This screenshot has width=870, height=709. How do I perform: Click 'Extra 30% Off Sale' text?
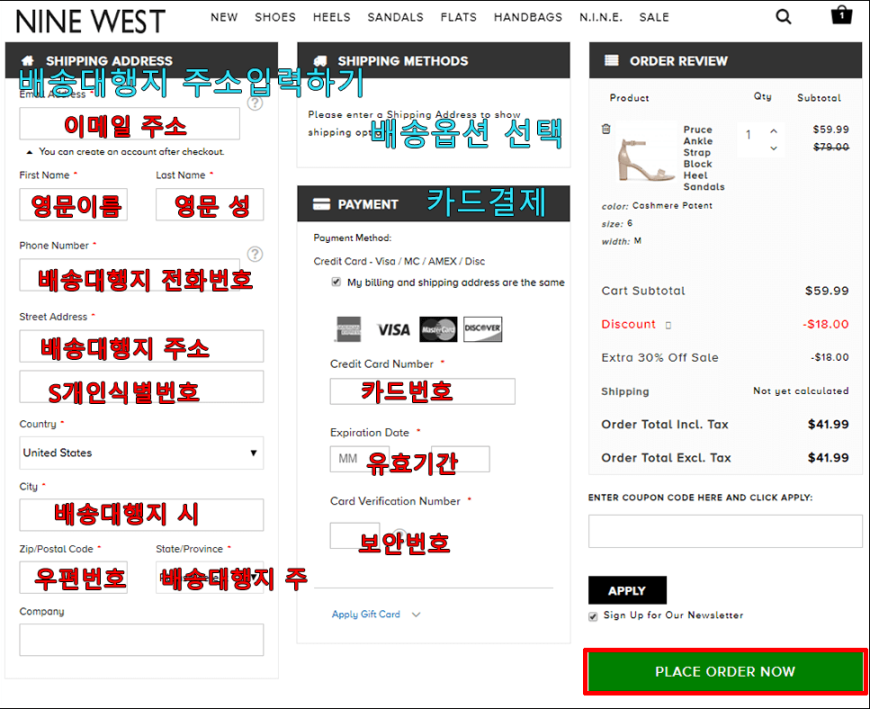pyautogui.click(x=660, y=358)
